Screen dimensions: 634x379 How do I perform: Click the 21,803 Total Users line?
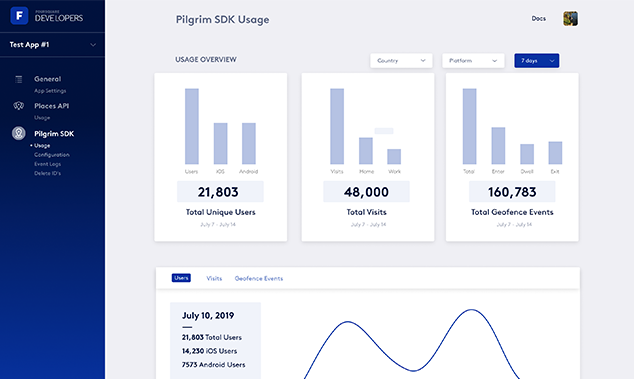(x=211, y=337)
